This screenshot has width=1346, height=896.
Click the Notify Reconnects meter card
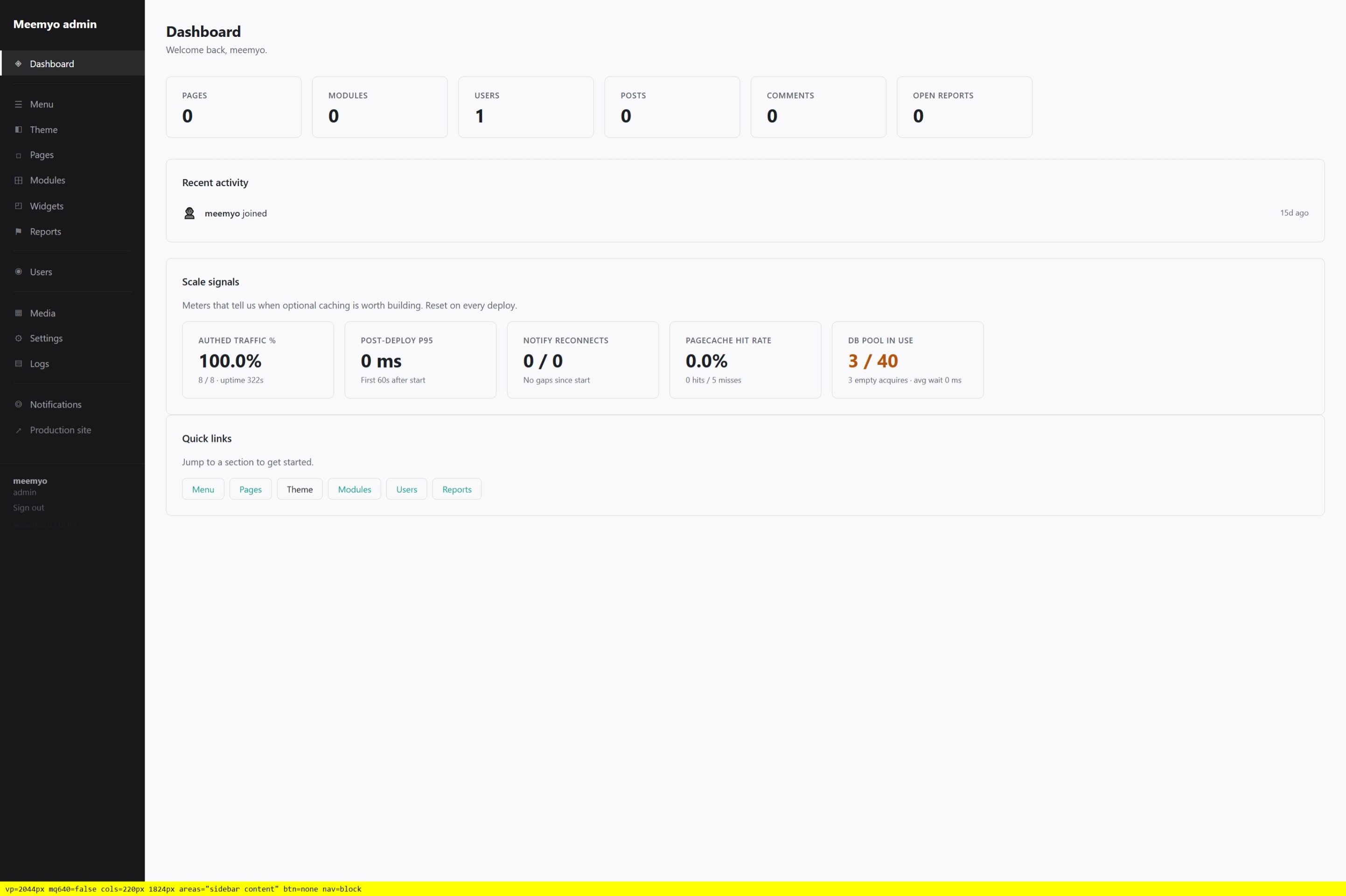point(583,360)
